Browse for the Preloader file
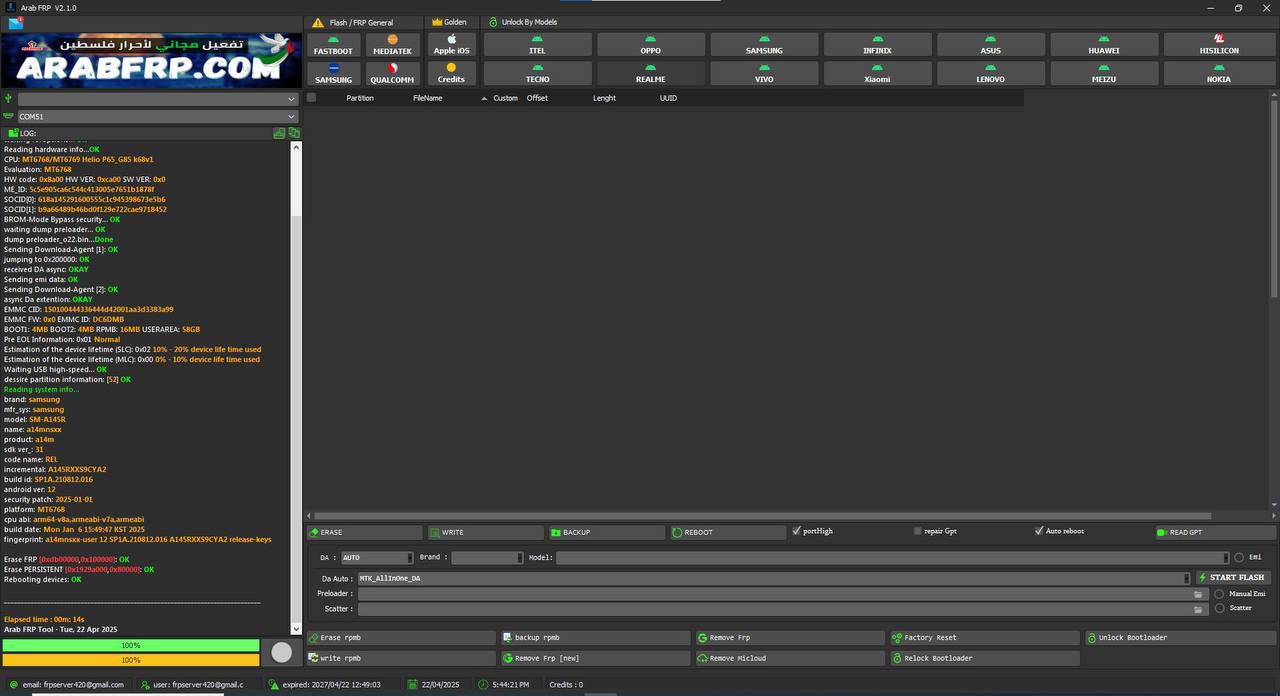The height and width of the screenshot is (696, 1280). point(1198,594)
